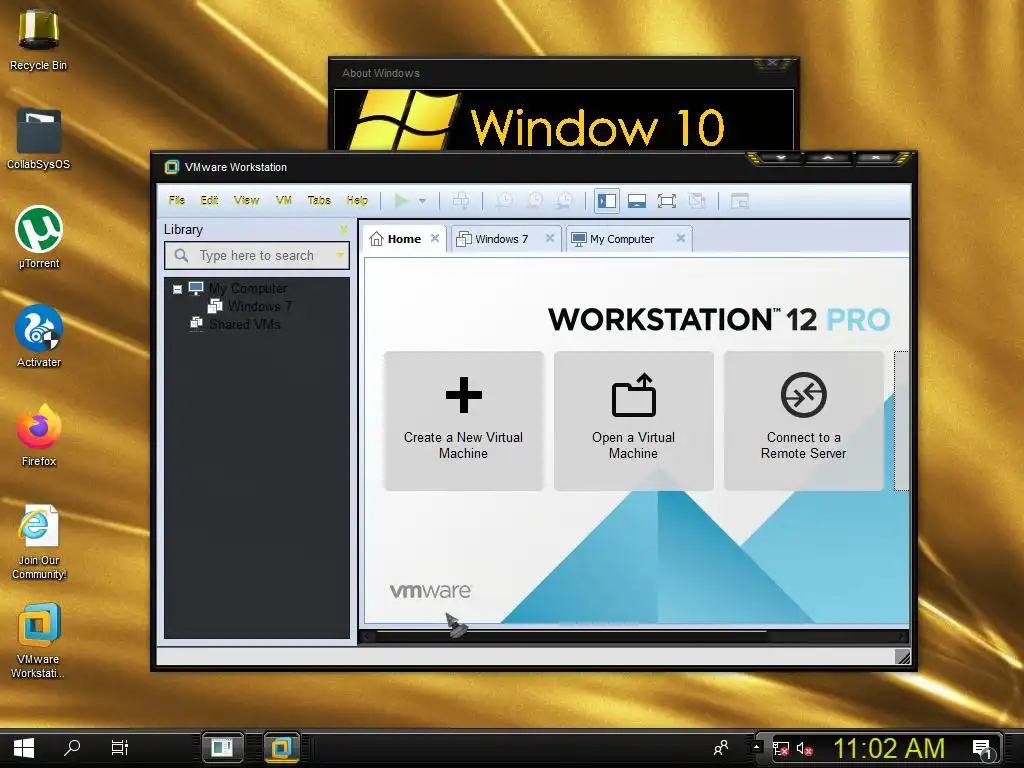The height and width of the screenshot is (768, 1024).
Task: Select Shared VMs in the Library tree
Action: pos(244,325)
